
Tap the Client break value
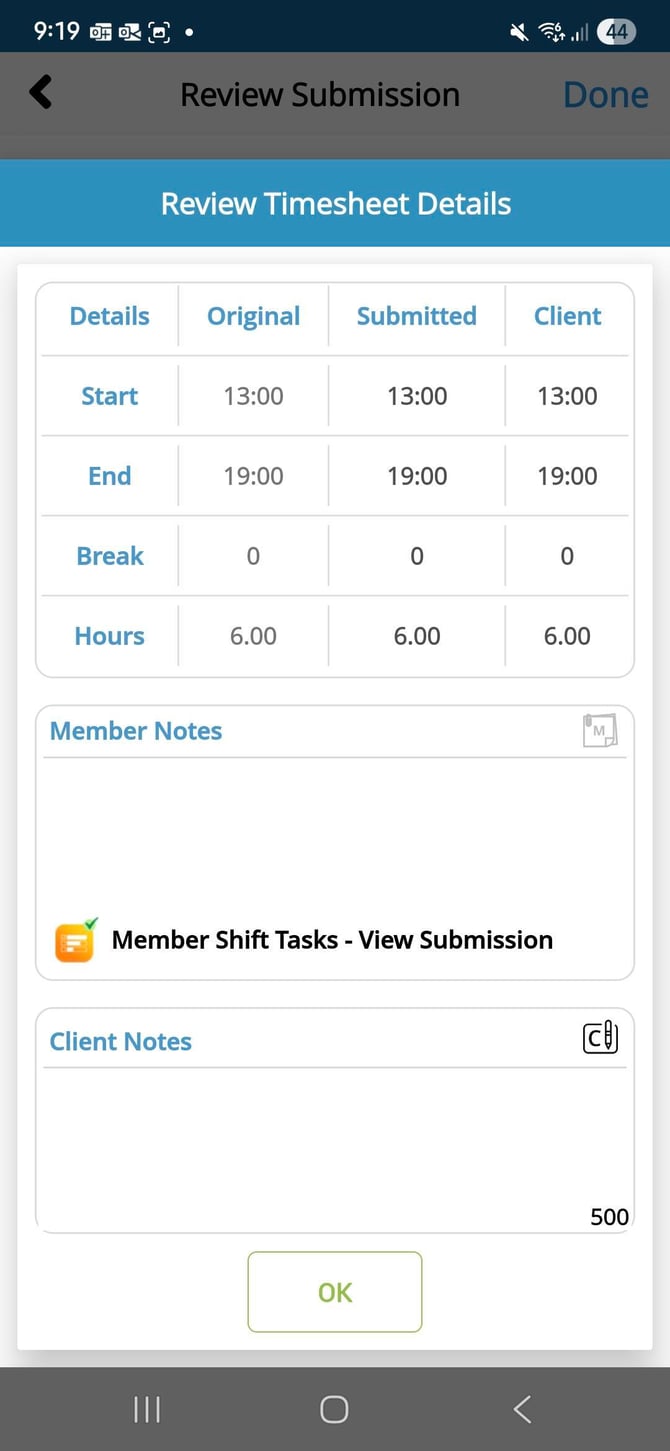point(567,557)
